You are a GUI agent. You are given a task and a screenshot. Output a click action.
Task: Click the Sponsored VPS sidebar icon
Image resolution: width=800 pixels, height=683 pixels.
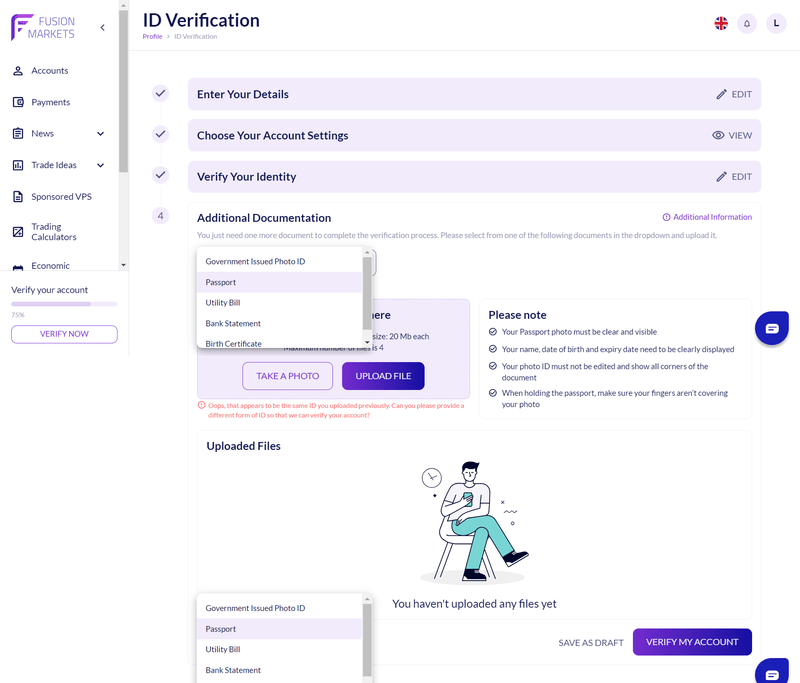point(18,197)
